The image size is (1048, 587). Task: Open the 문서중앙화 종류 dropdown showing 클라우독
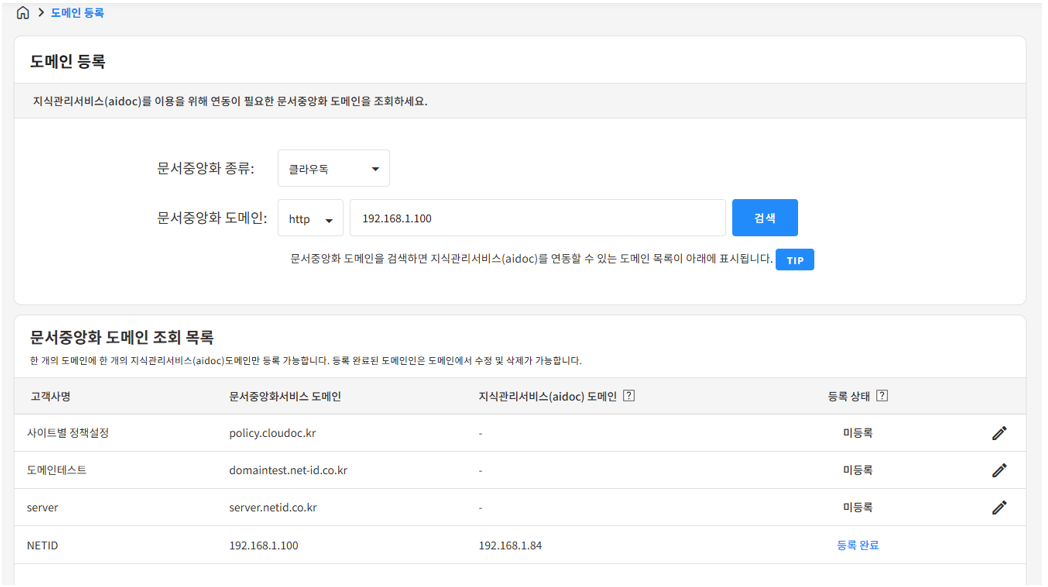pos(333,169)
